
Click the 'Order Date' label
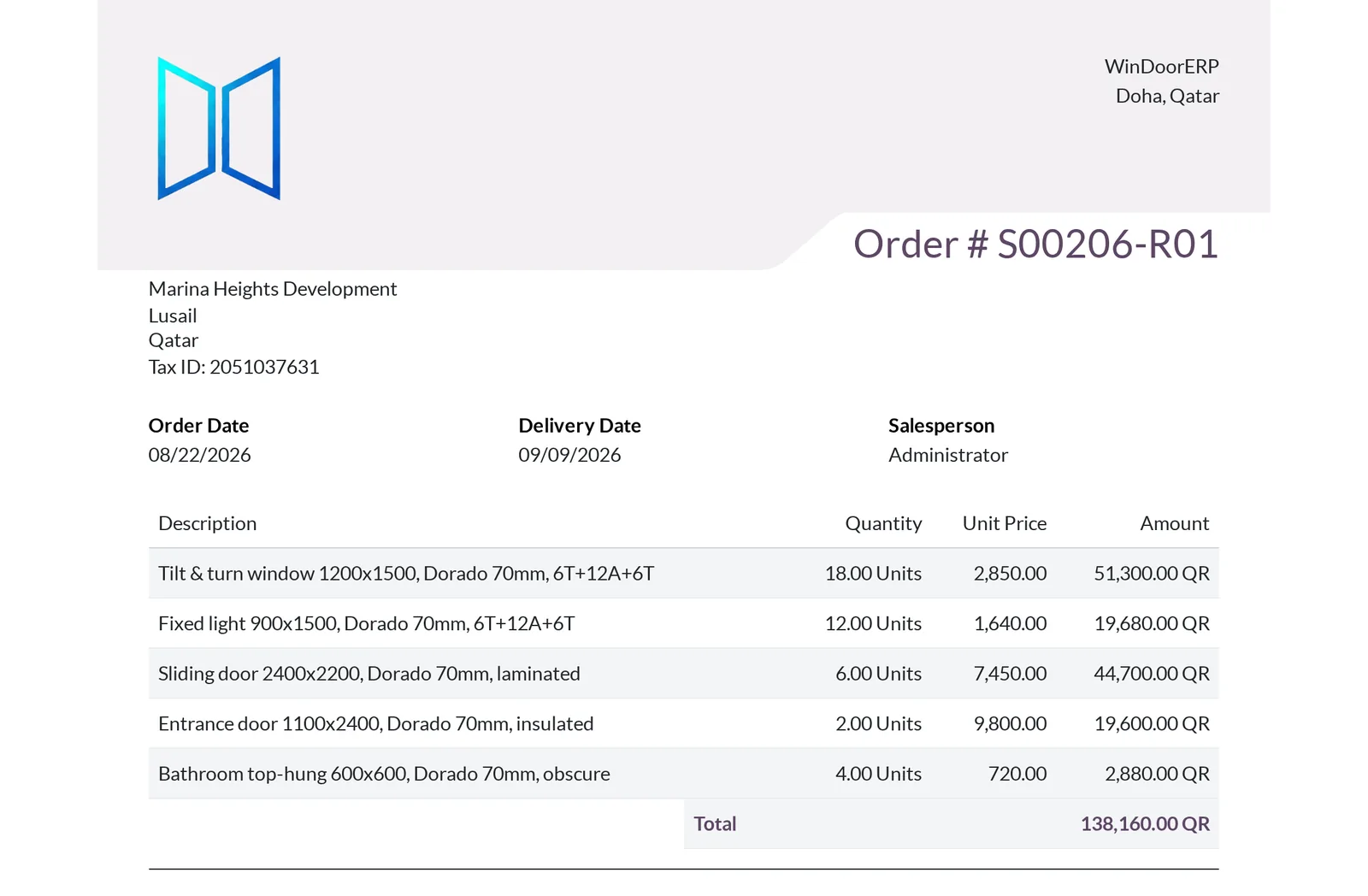[x=199, y=426]
